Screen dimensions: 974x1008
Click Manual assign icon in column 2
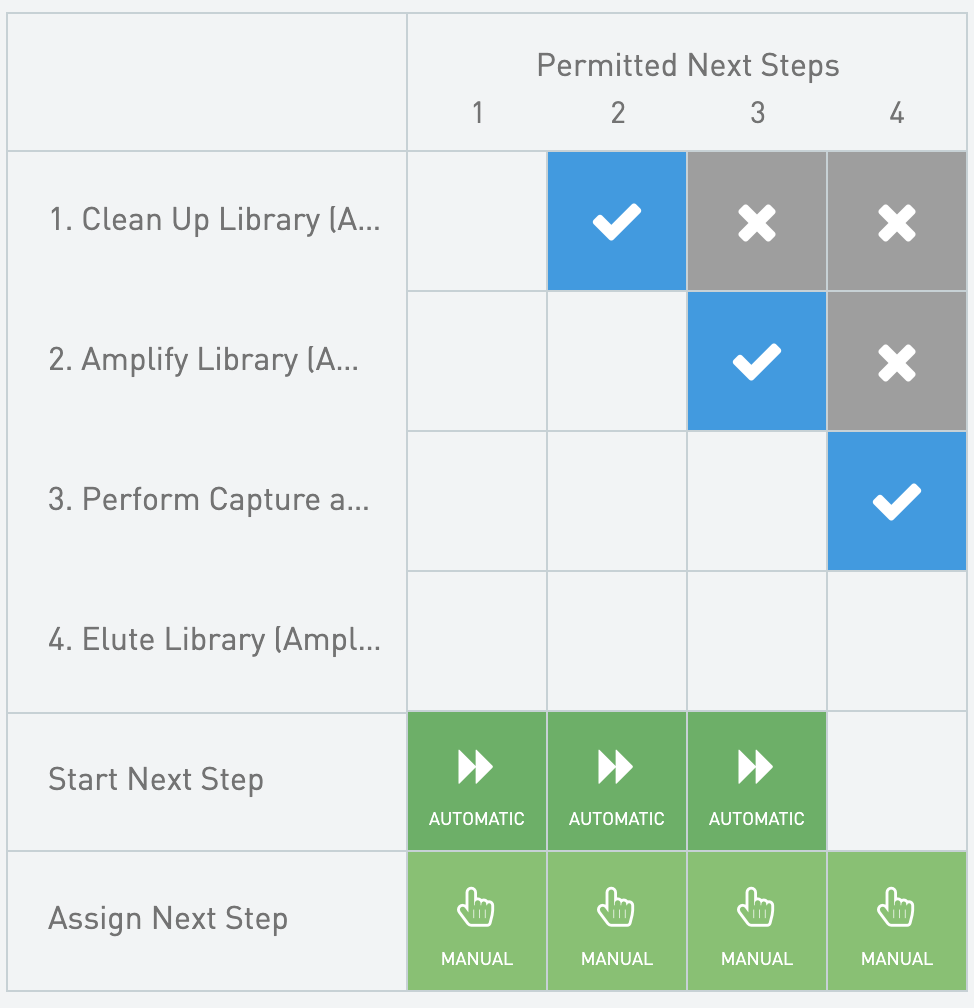[617, 909]
